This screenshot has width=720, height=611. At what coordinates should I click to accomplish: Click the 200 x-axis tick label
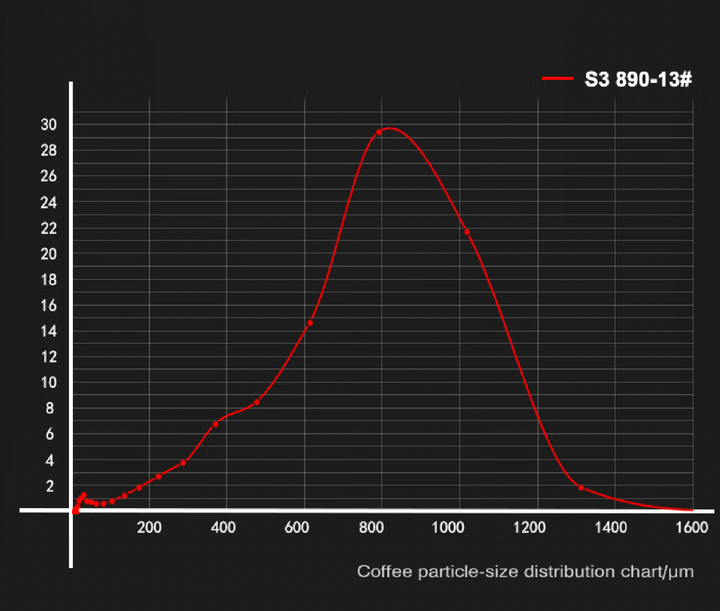tap(149, 527)
